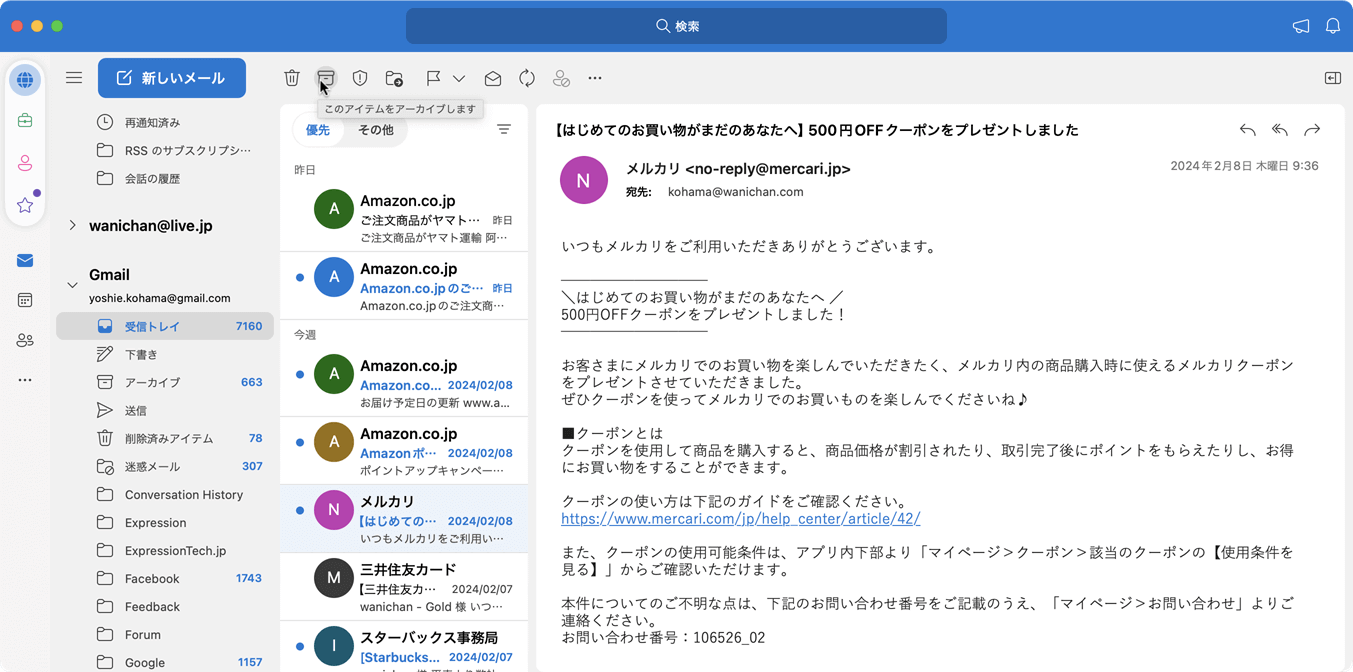Open the announcements megaphone icon in title bar
1353x672 pixels.
click(x=1301, y=26)
